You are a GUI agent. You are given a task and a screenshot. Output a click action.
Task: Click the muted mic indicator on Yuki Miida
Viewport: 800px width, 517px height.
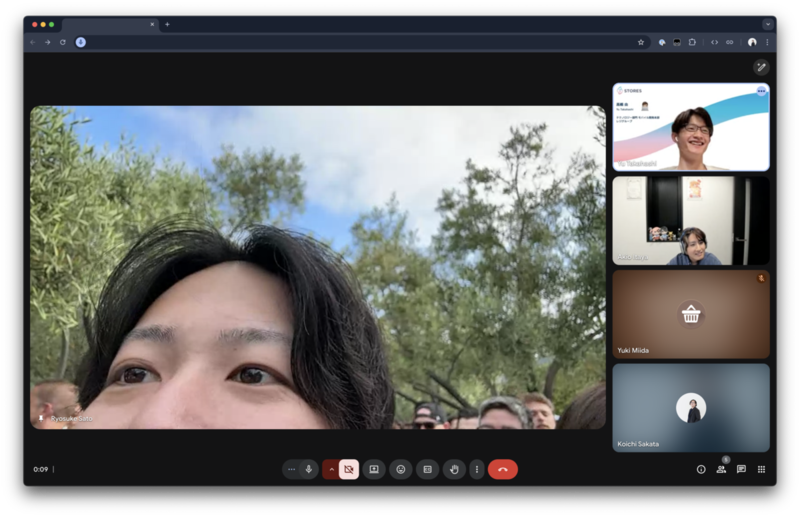pos(761,278)
